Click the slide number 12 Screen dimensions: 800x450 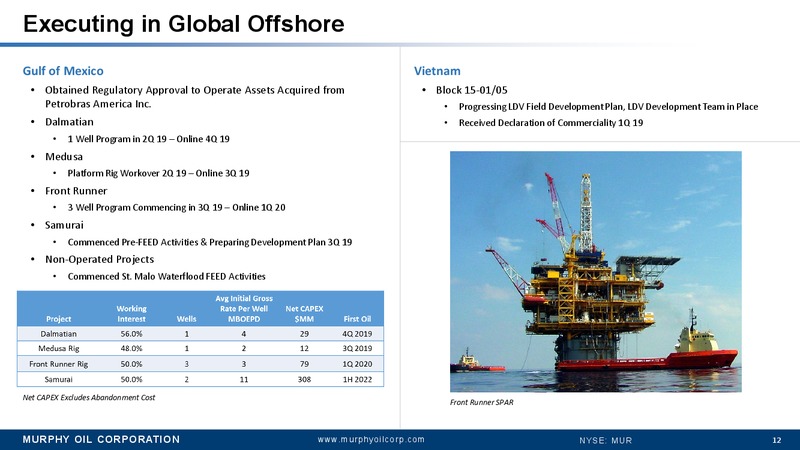pos(777,440)
